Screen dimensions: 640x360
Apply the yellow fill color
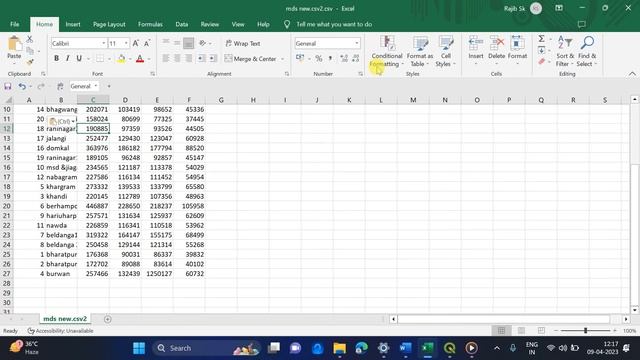click(121, 59)
